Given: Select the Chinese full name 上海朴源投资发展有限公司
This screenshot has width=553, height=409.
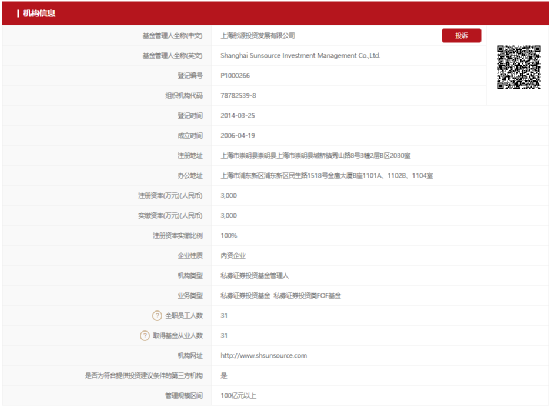Looking at the screenshot, I should [257, 36].
